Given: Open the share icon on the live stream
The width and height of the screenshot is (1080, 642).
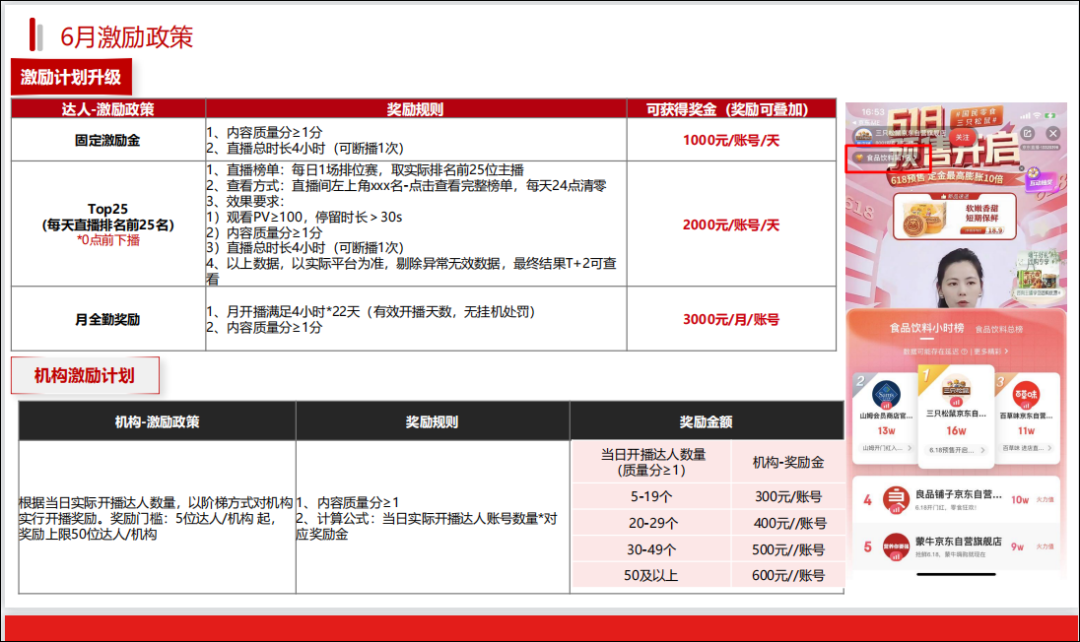Looking at the screenshot, I should point(1027,132).
